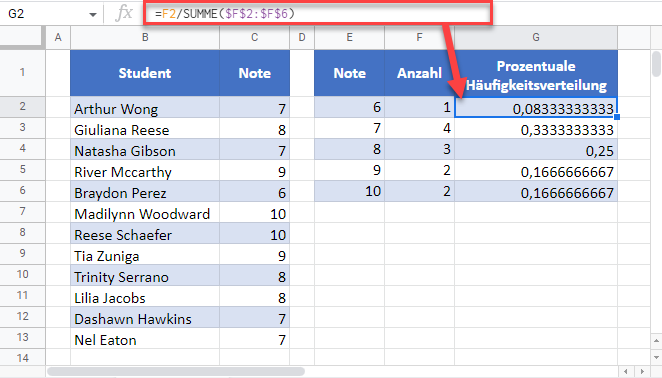Select cell River Mccarthy

(x=145, y=170)
